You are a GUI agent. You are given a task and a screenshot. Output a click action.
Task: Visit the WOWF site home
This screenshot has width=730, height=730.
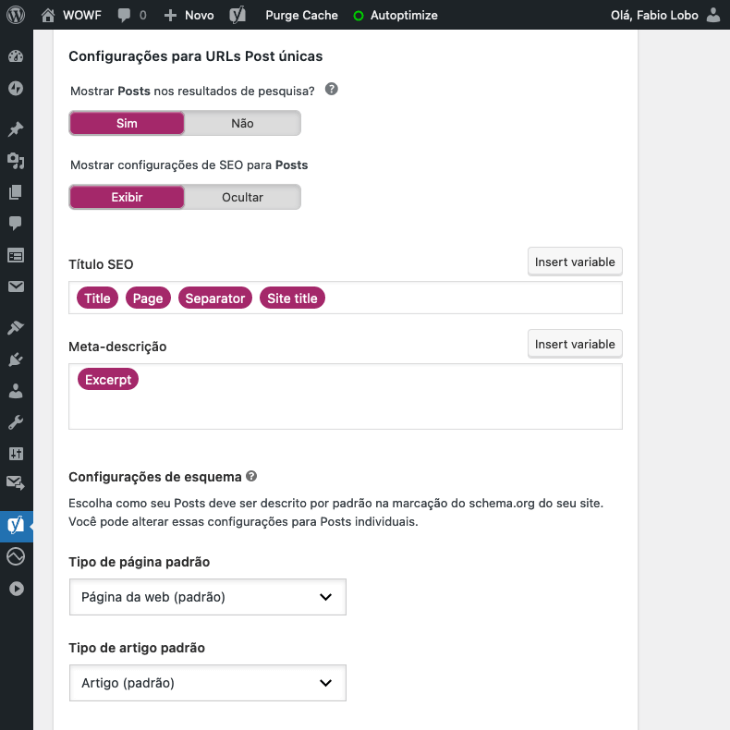point(48,15)
